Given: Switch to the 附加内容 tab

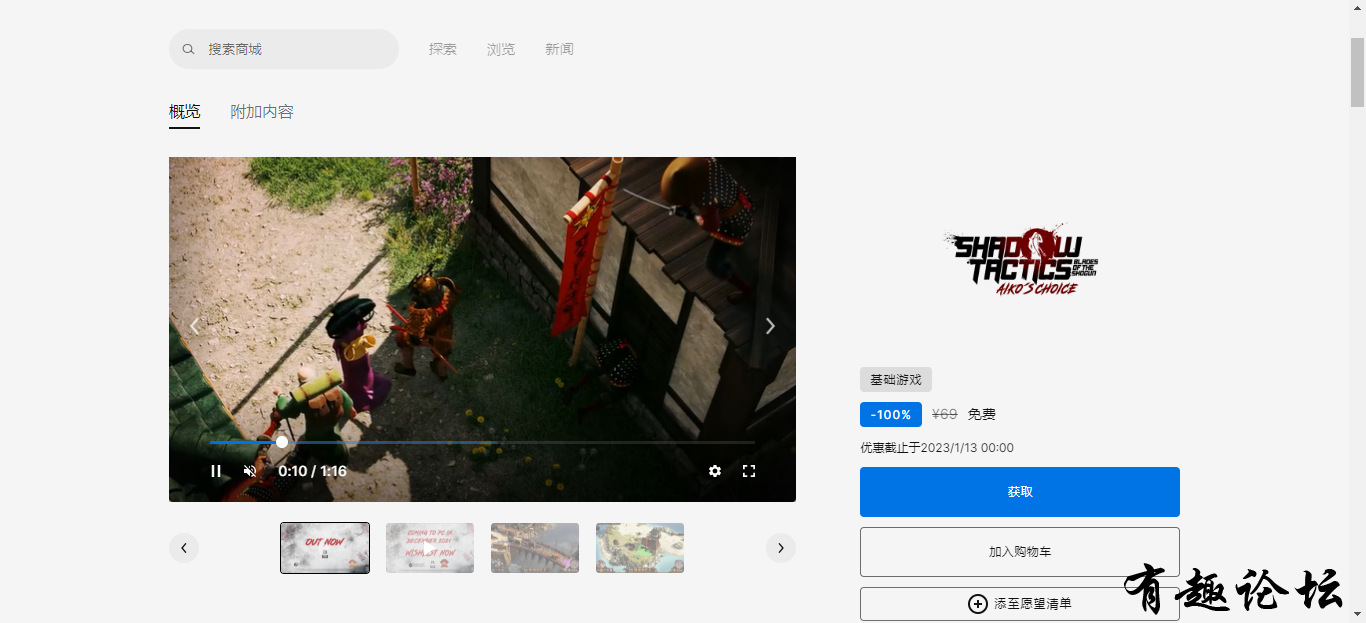Looking at the screenshot, I should (x=262, y=112).
